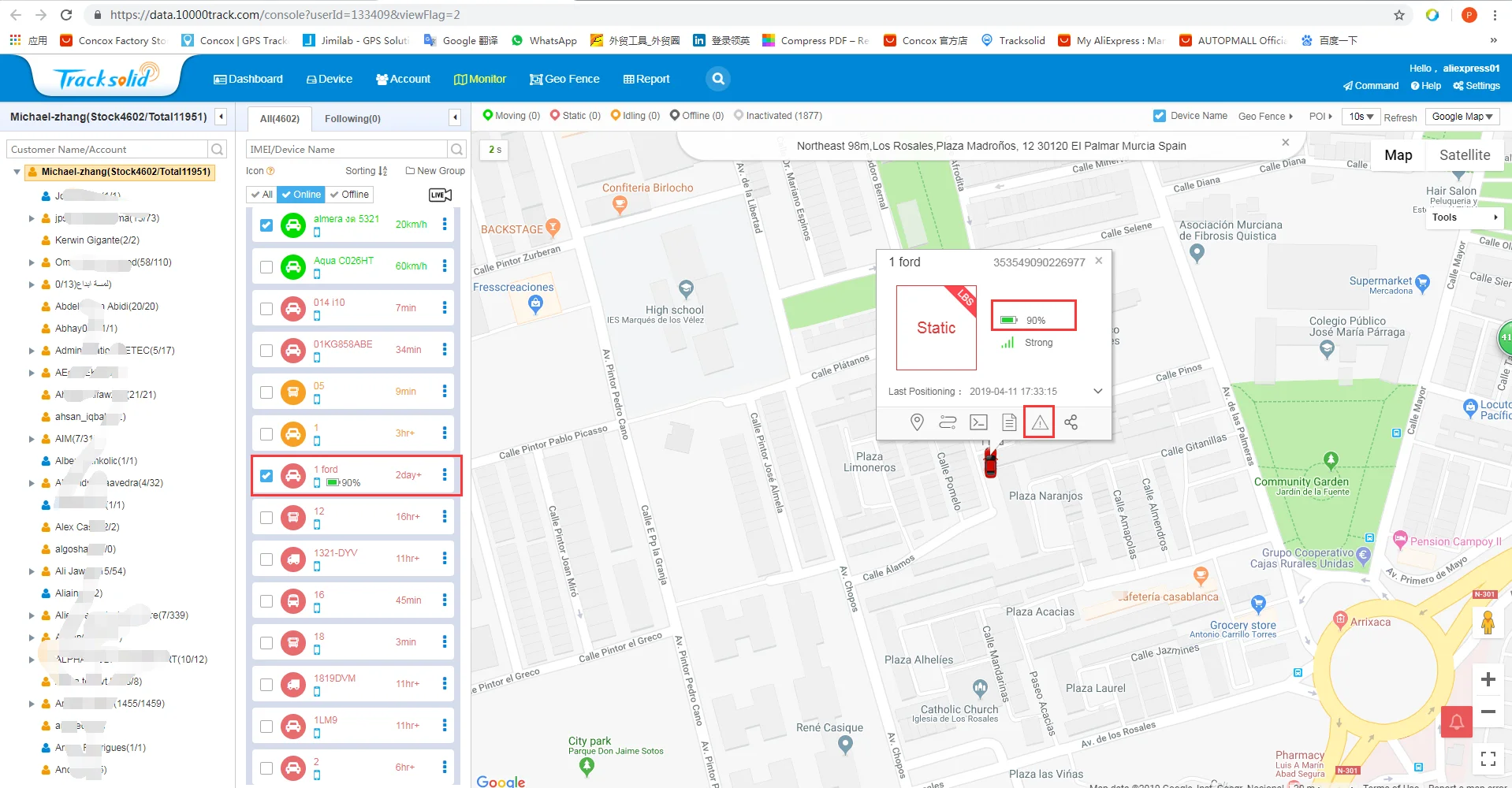
Task: Toggle fullscreen map view
Action: [1488, 759]
